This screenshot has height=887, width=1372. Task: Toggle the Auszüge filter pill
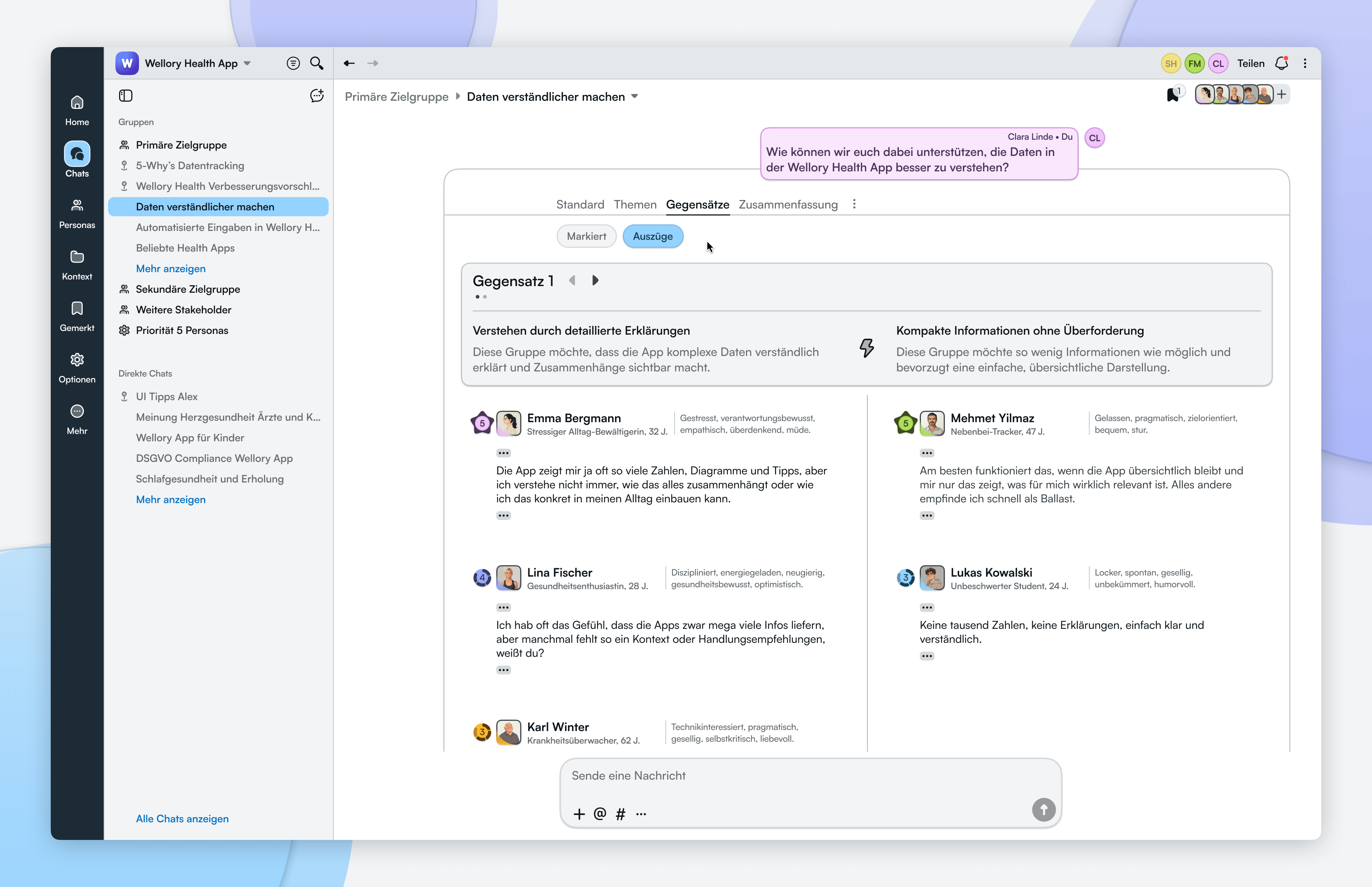click(x=652, y=236)
